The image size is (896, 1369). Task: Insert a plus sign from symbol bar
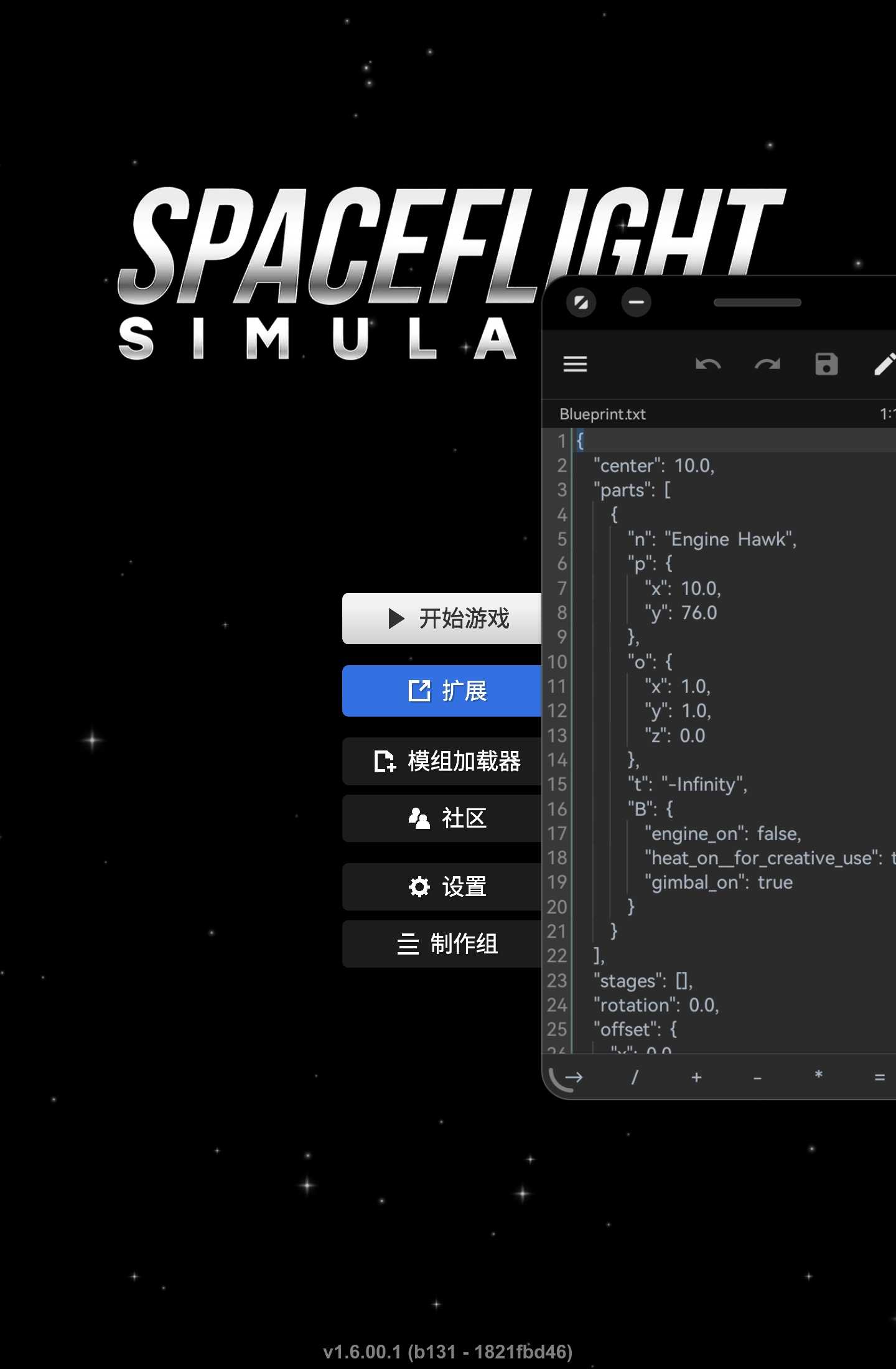696,1077
